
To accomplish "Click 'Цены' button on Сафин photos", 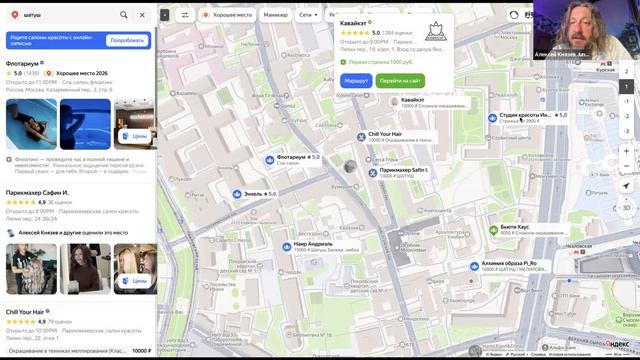I will coord(135,281).
